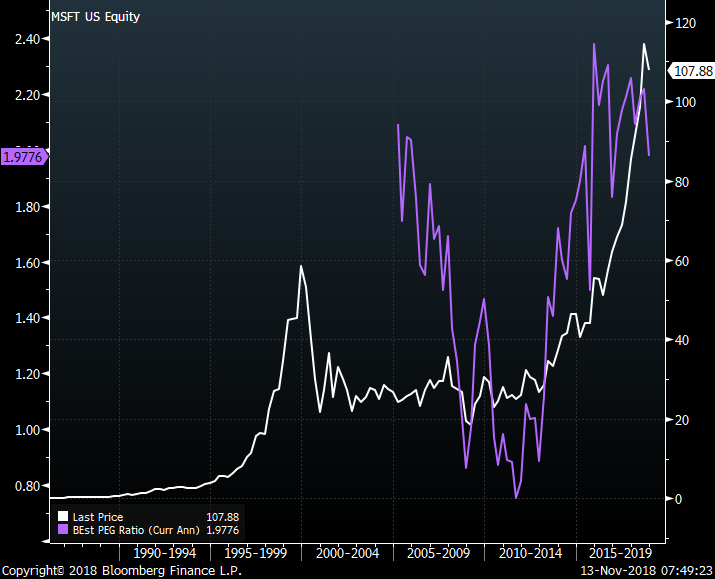Image resolution: width=715 pixels, height=579 pixels.
Task: Click the 1995-1999 axis label
Action: [256, 553]
